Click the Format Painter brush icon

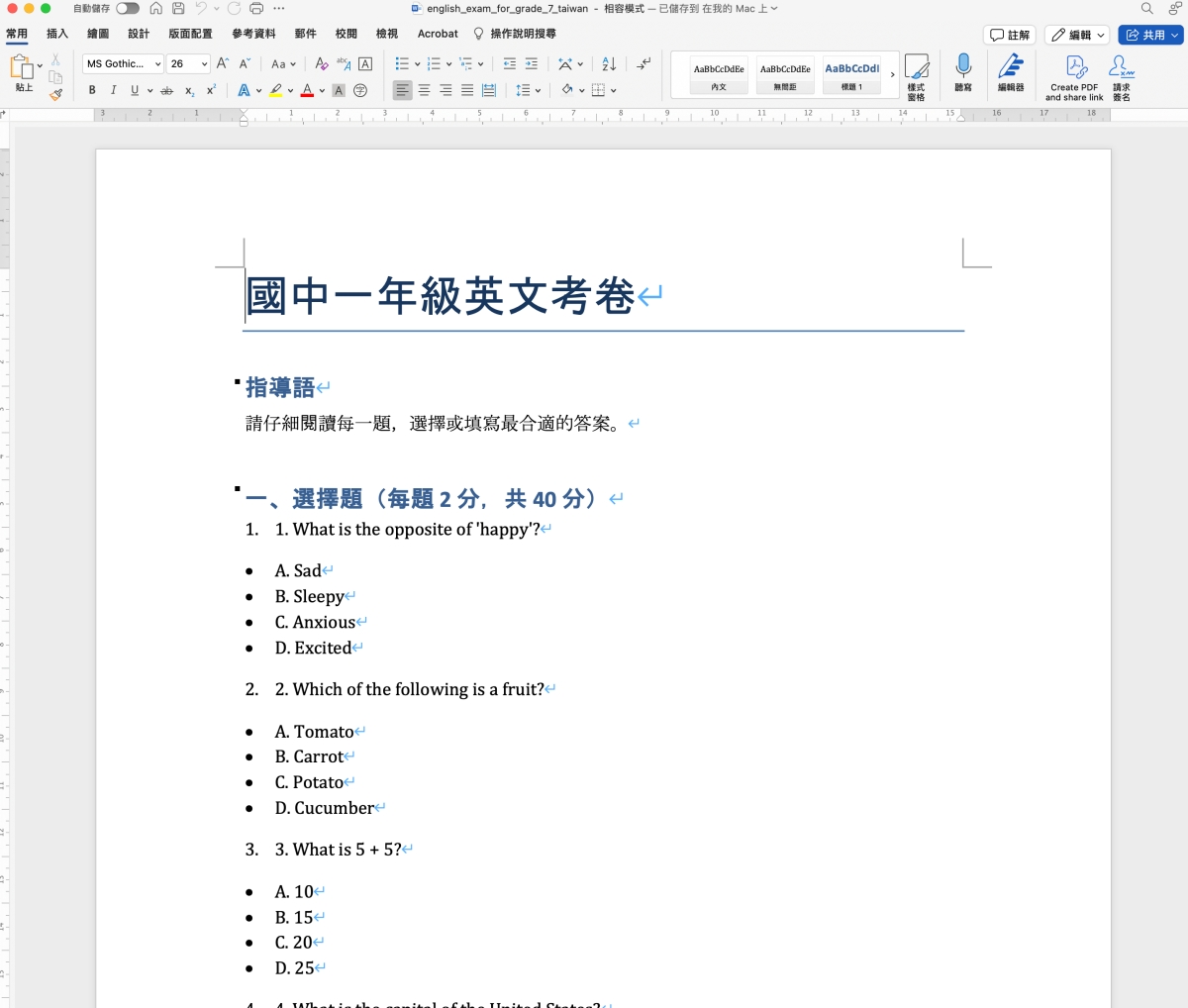(55, 95)
